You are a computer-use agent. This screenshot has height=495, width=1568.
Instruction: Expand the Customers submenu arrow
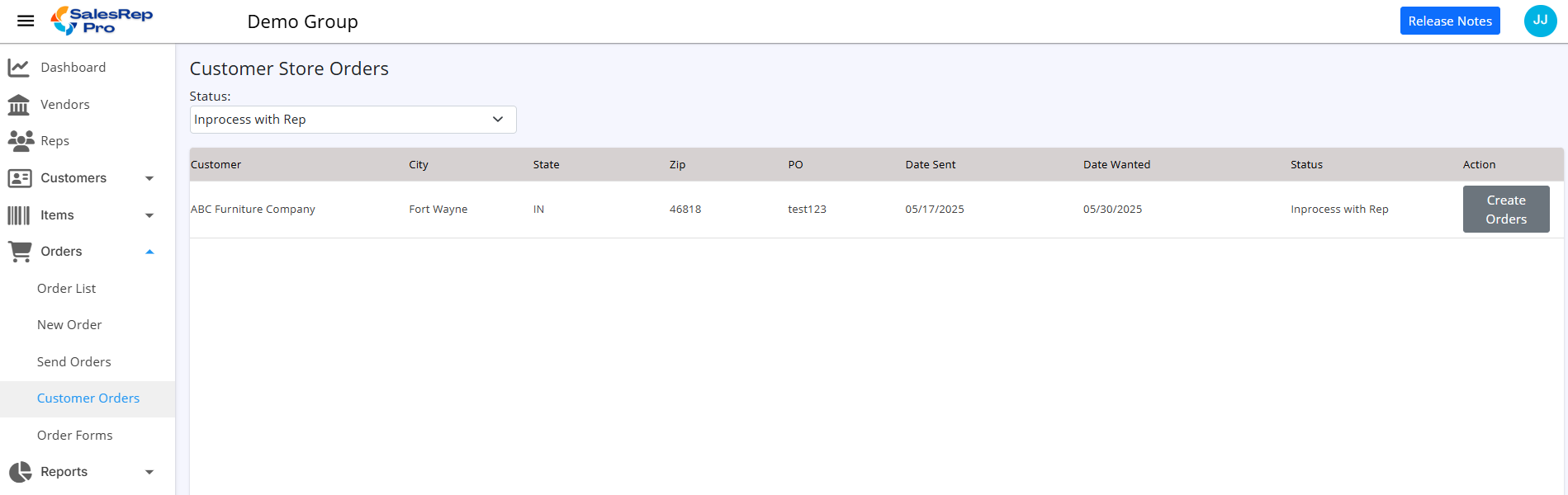149,178
